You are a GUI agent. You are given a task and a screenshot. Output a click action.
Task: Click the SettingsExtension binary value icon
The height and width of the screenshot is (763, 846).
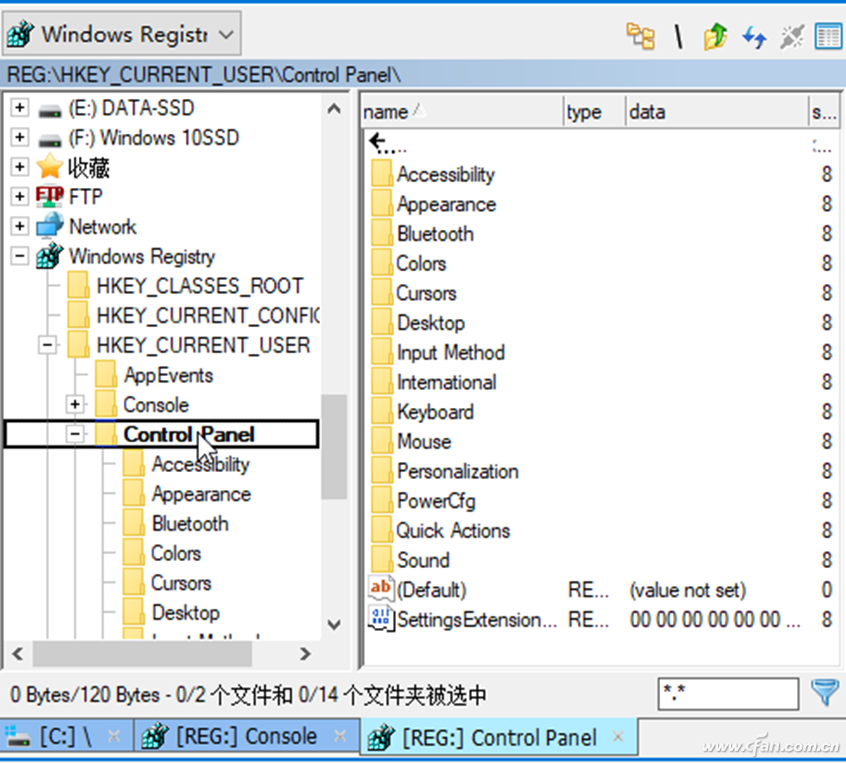381,618
